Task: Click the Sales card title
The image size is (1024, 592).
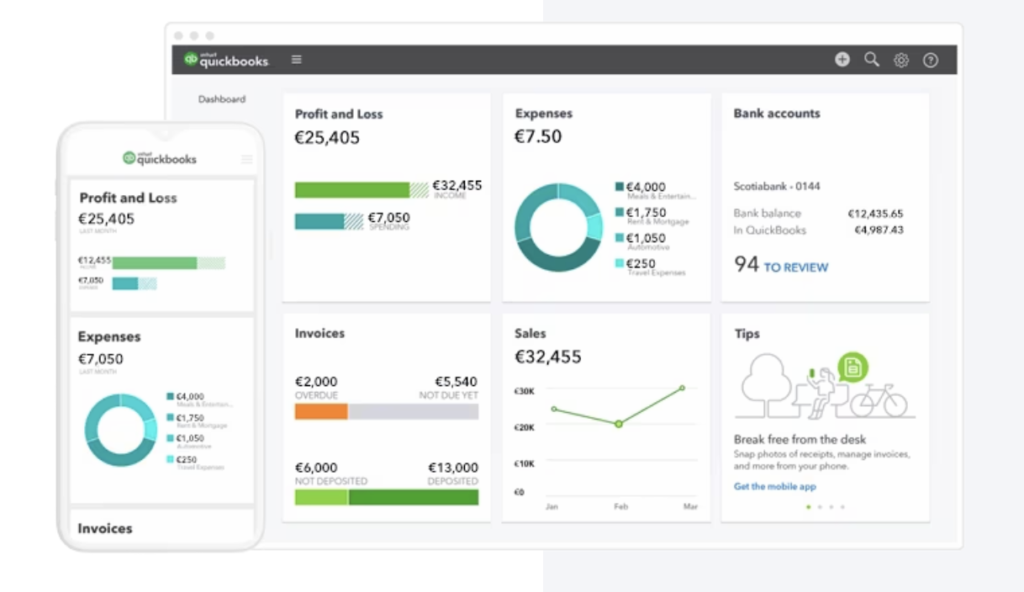Action: 530,333
